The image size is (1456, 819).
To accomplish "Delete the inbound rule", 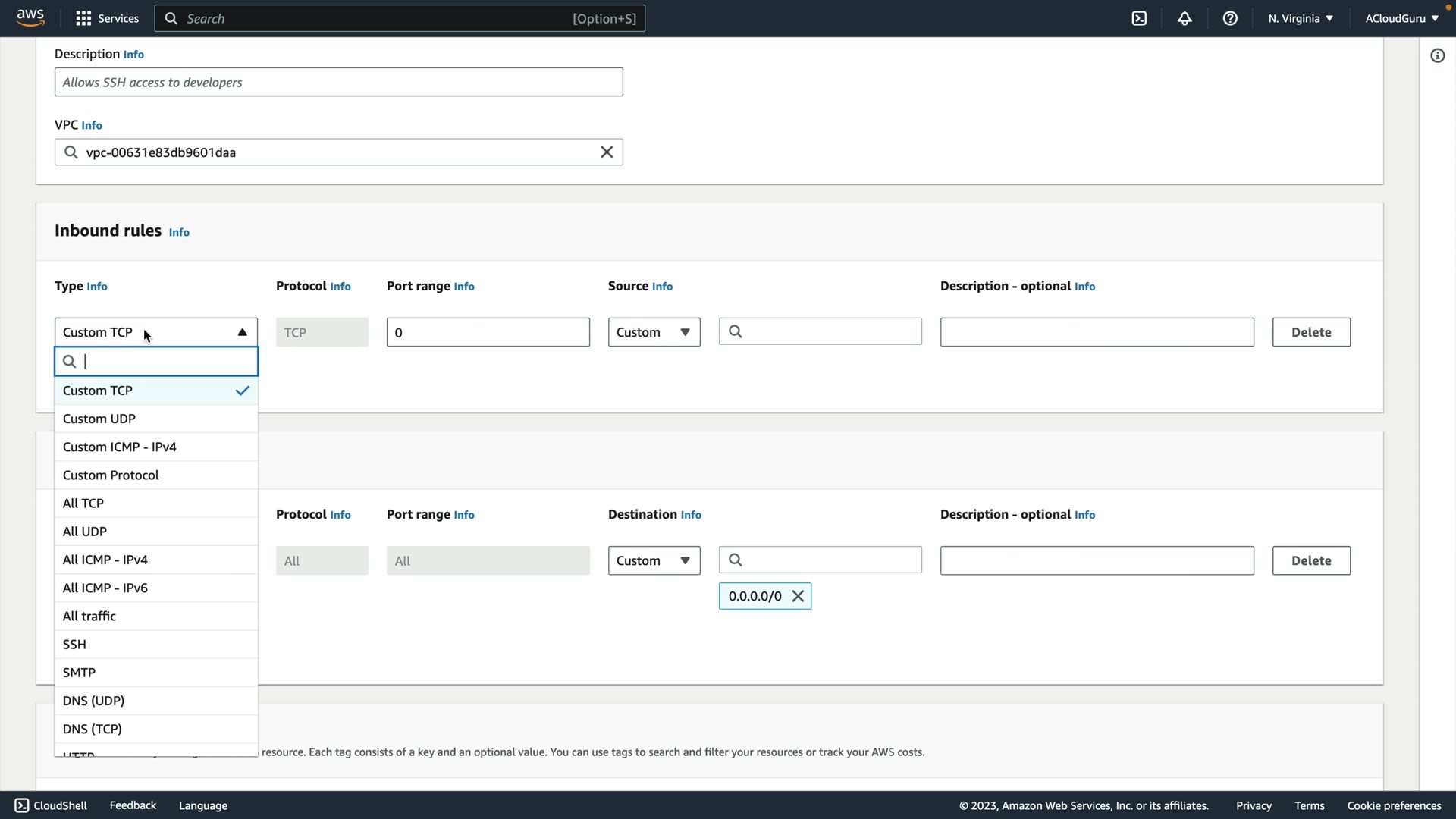I will pyautogui.click(x=1310, y=332).
